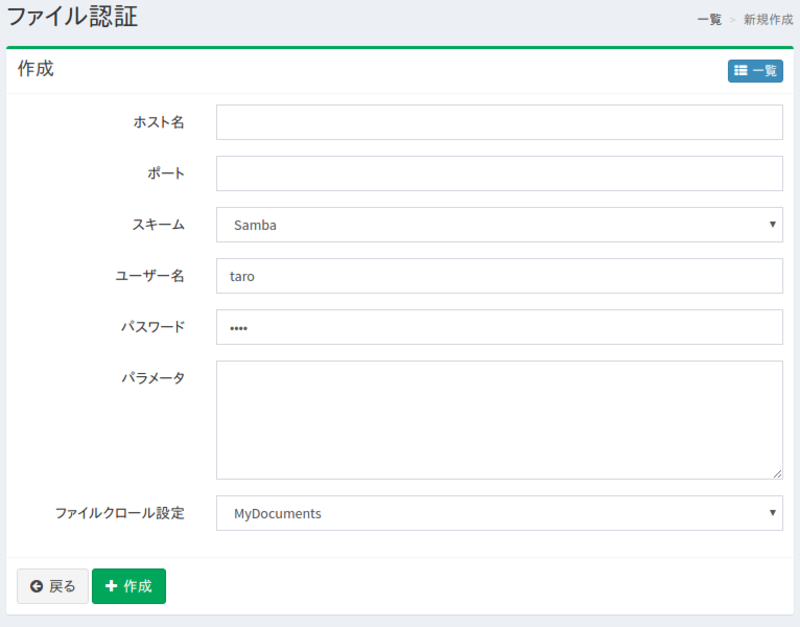Click the ファイルクロール設定 label
This screenshot has height=627, width=800.
(119, 513)
